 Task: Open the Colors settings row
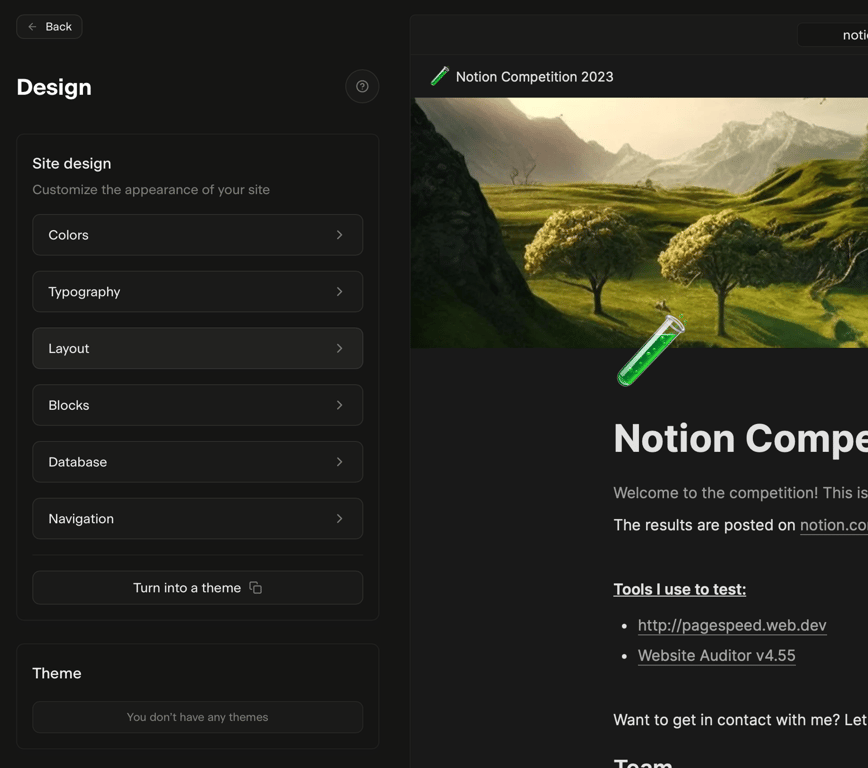coord(198,235)
